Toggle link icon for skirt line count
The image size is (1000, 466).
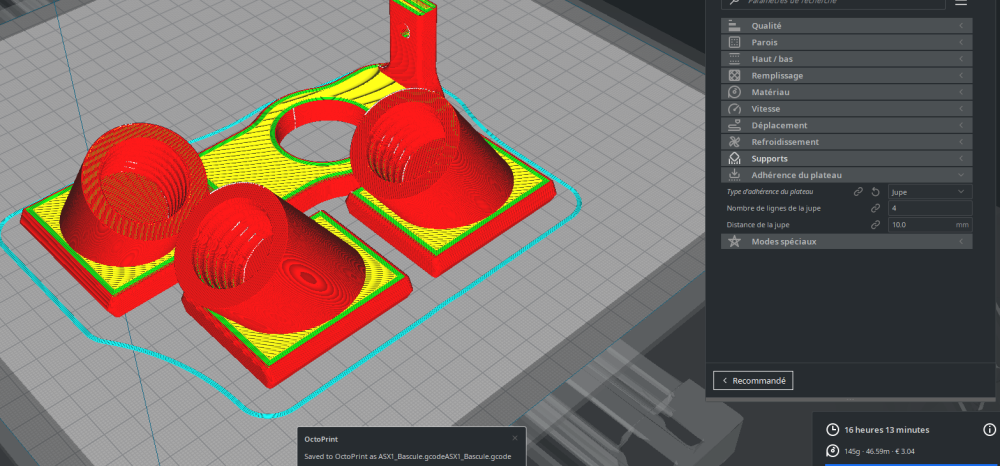[876, 208]
